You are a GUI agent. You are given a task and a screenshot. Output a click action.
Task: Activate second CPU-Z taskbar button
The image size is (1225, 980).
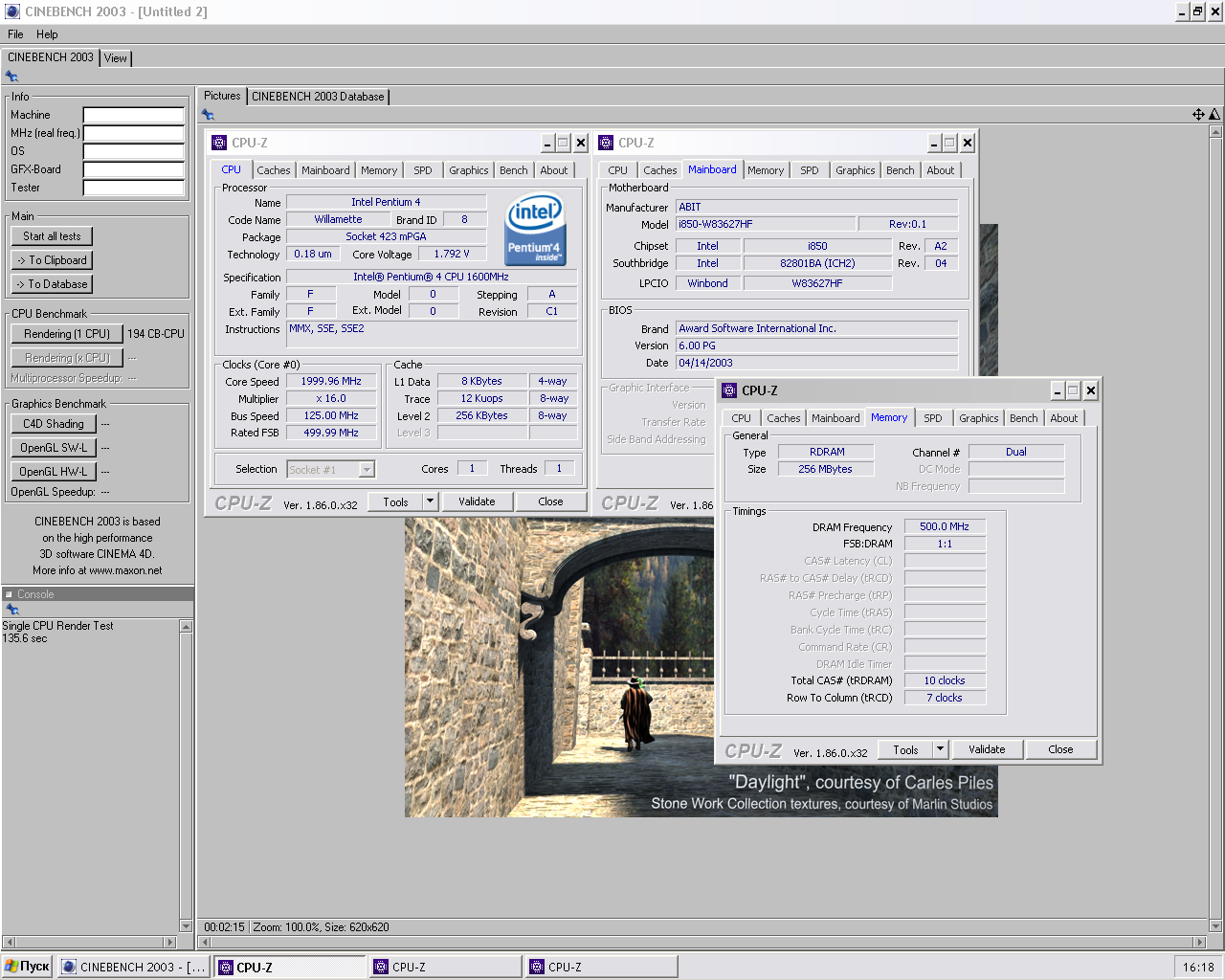[x=446, y=967]
